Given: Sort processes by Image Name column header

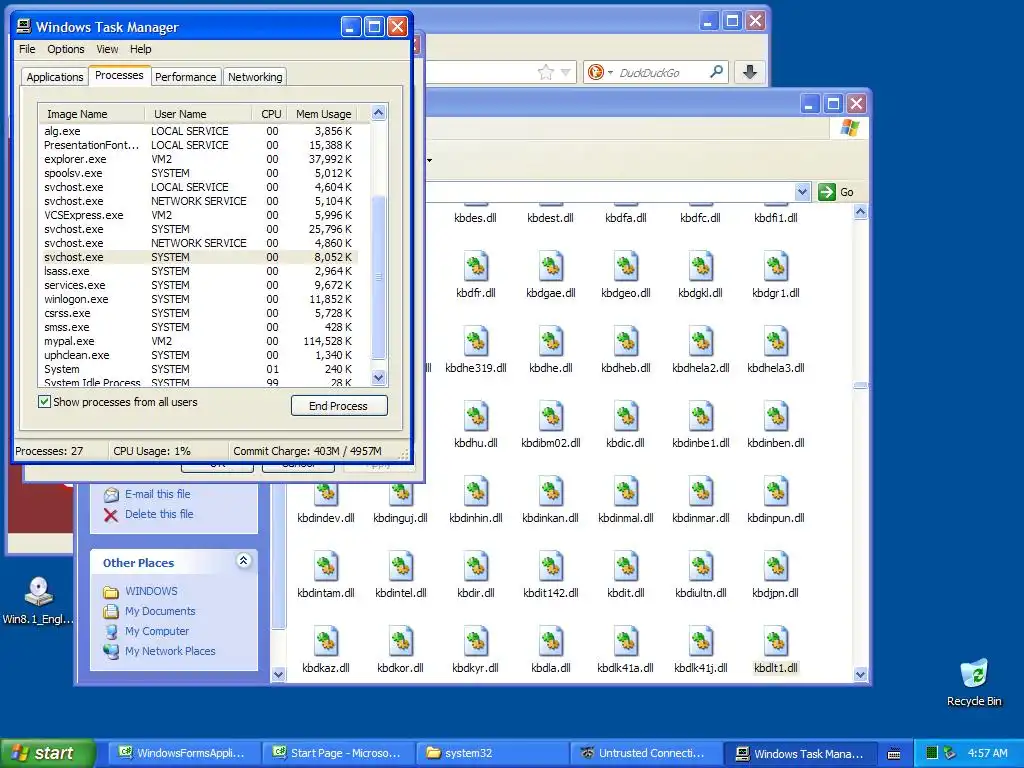Looking at the screenshot, I should pyautogui.click(x=91, y=114).
